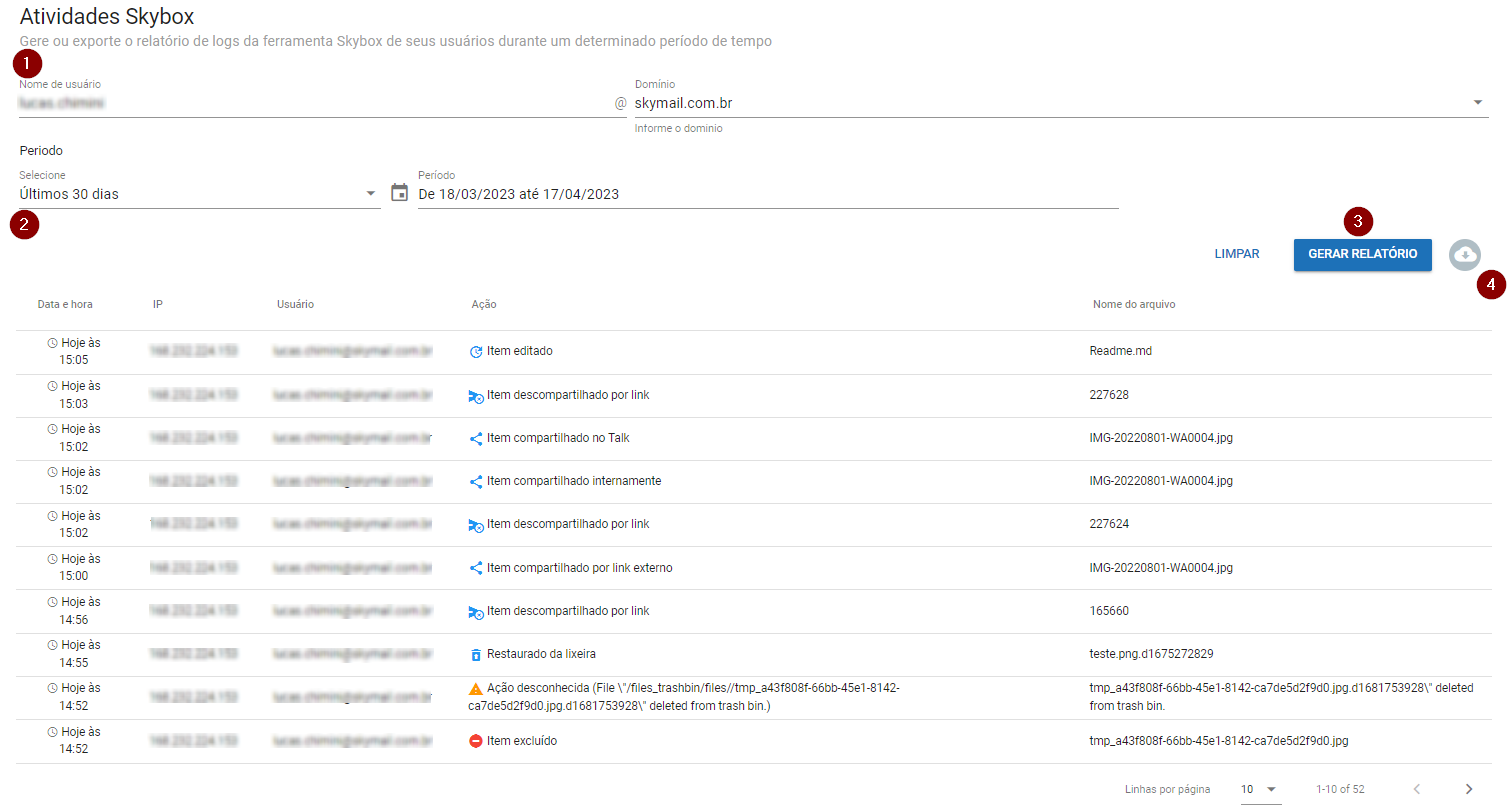This screenshot has width=1508, height=805.
Task: Click the share icon for Item compartilhado por link externo
Action: tap(476, 568)
